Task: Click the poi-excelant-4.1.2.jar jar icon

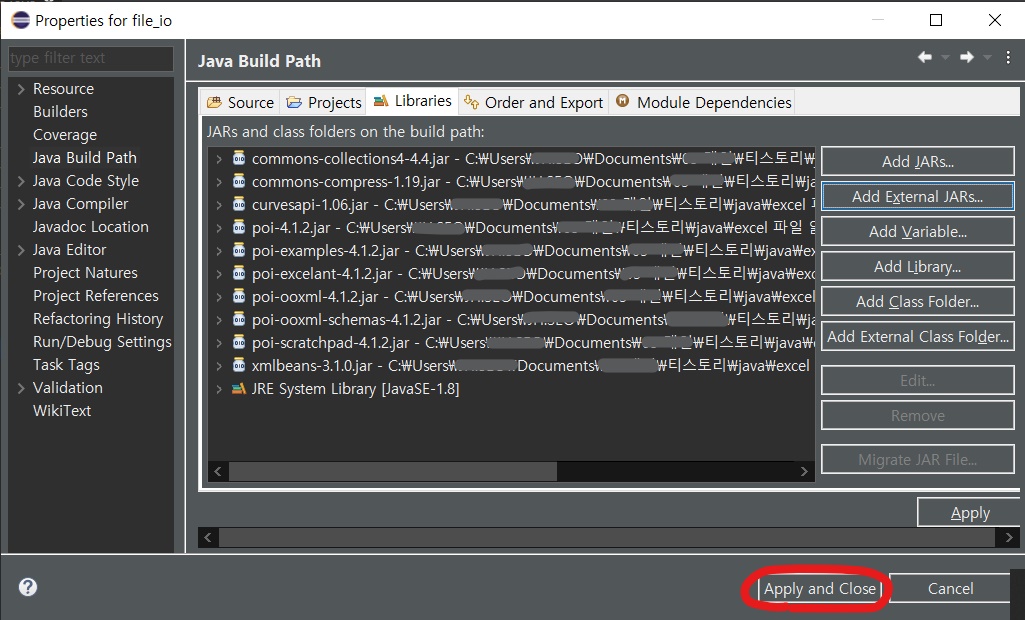Action: [239, 273]
